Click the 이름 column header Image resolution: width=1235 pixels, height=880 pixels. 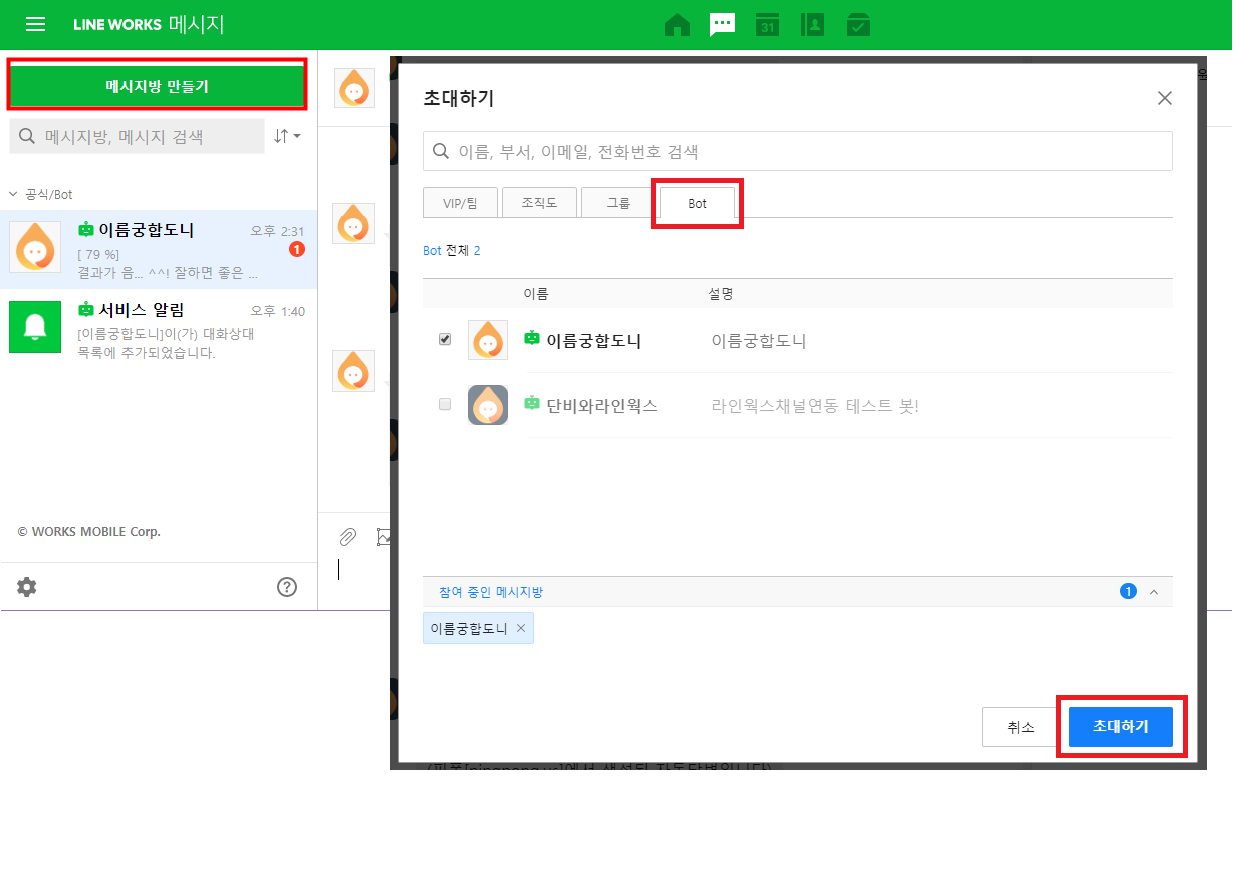click(x=536, y=294)
